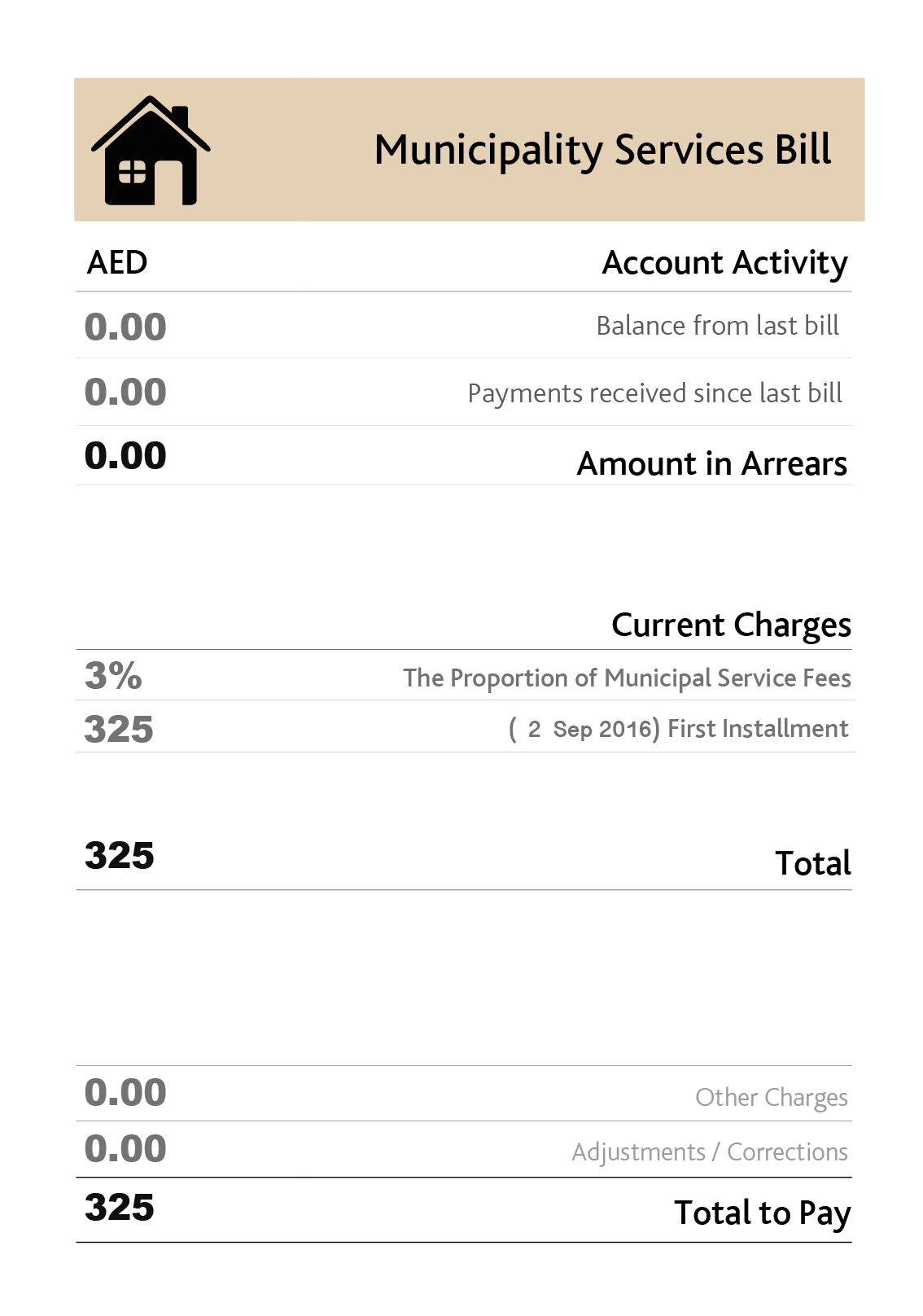Screen dimensions: 923x1316
Task: Click the Amount in Arrears 0.00 value
Action: 125,455
